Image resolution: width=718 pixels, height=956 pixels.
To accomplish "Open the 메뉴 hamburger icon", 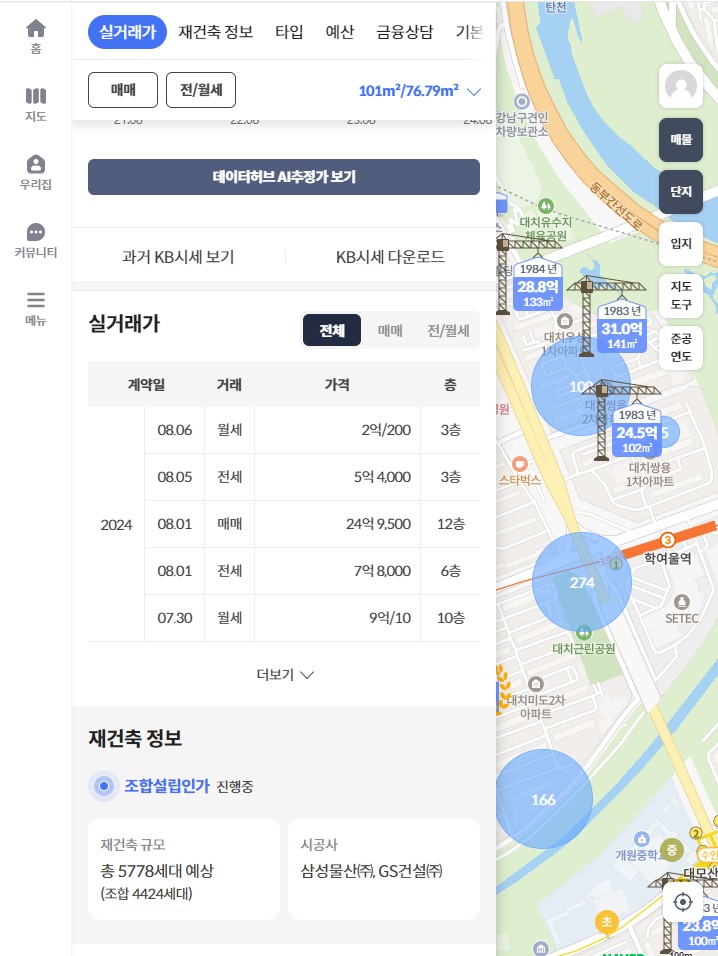I will 36,308.
